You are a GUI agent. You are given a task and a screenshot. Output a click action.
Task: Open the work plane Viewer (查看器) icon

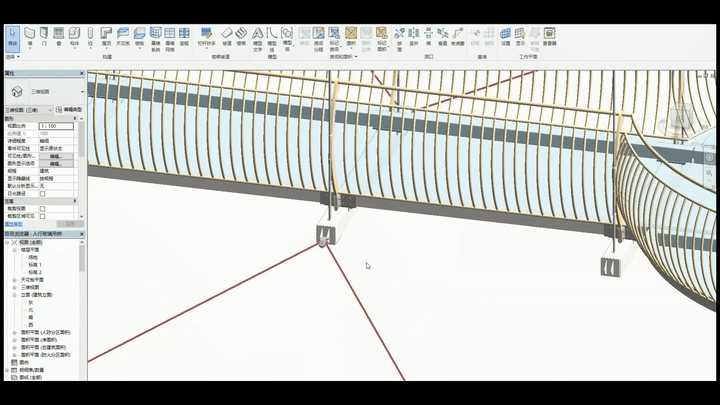(x=550, y=36)
